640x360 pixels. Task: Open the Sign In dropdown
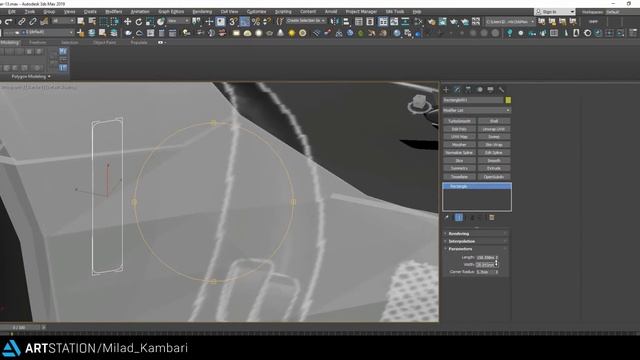click(x=555, y=12)
